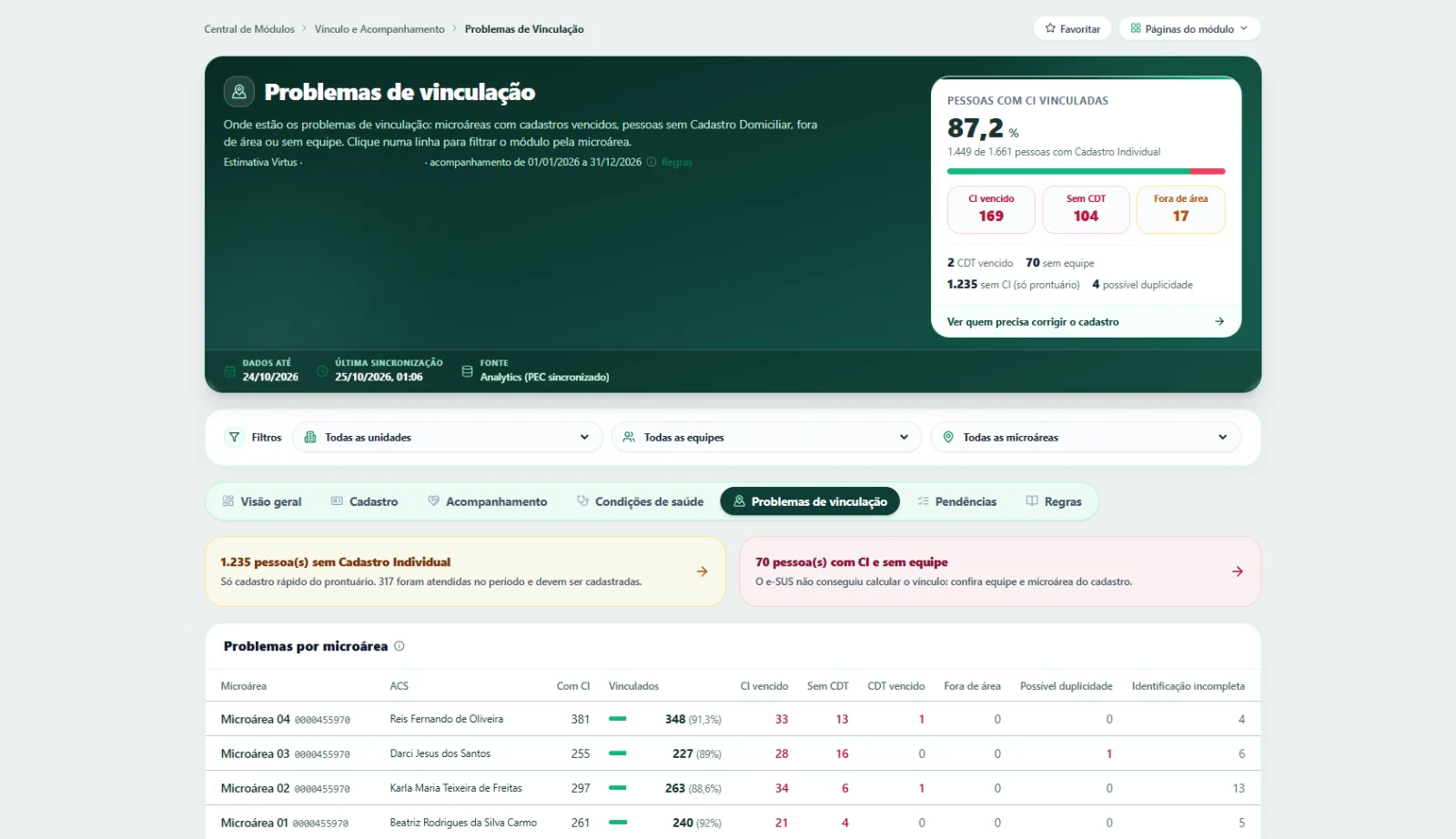The height and width of the screenshot is (839, 1456).
Task: Click the star icon in Favoritar
Action: 1050,28
